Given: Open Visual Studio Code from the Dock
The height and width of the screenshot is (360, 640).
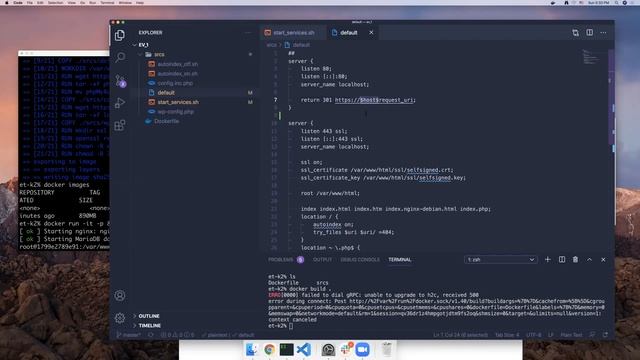Looking at the screenshot, I should tap(304, 350).
